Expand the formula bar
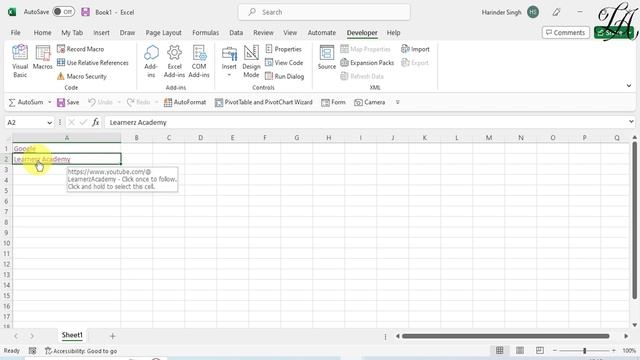 [x=631, y=122]
